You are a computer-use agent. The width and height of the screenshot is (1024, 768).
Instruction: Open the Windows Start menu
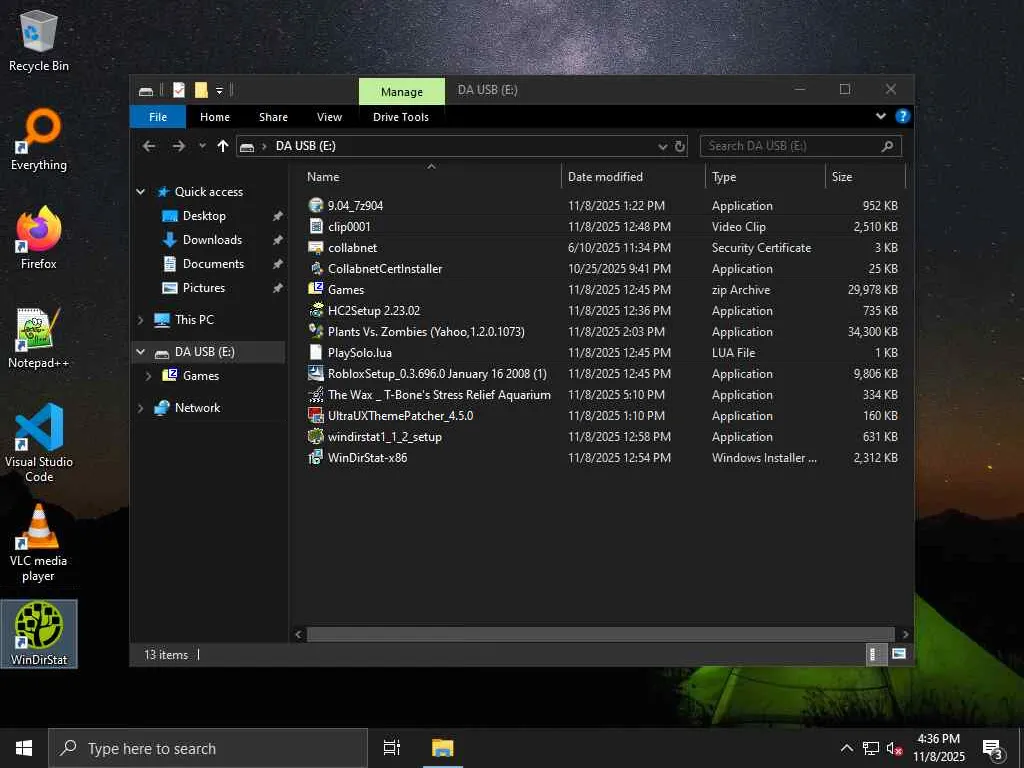(x=24, y=748)
